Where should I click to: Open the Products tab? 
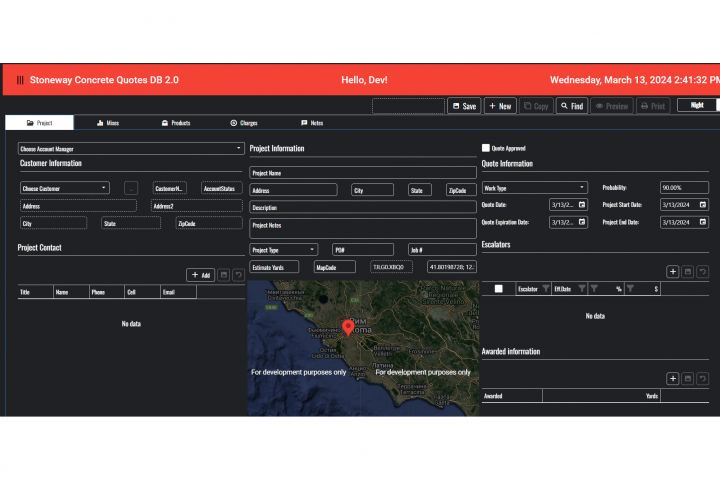[176, 123]
